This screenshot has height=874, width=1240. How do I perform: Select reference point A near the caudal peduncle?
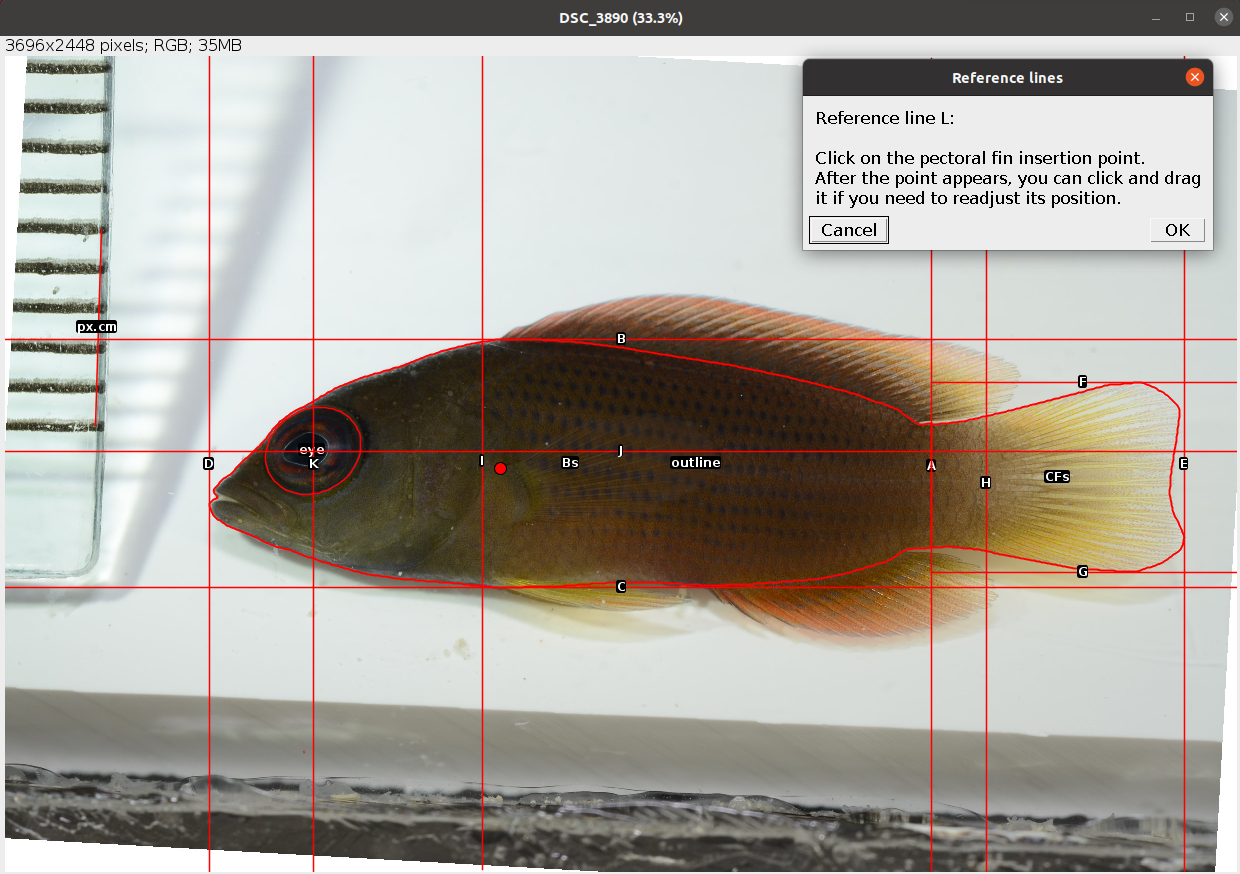[x=930, y=465]
